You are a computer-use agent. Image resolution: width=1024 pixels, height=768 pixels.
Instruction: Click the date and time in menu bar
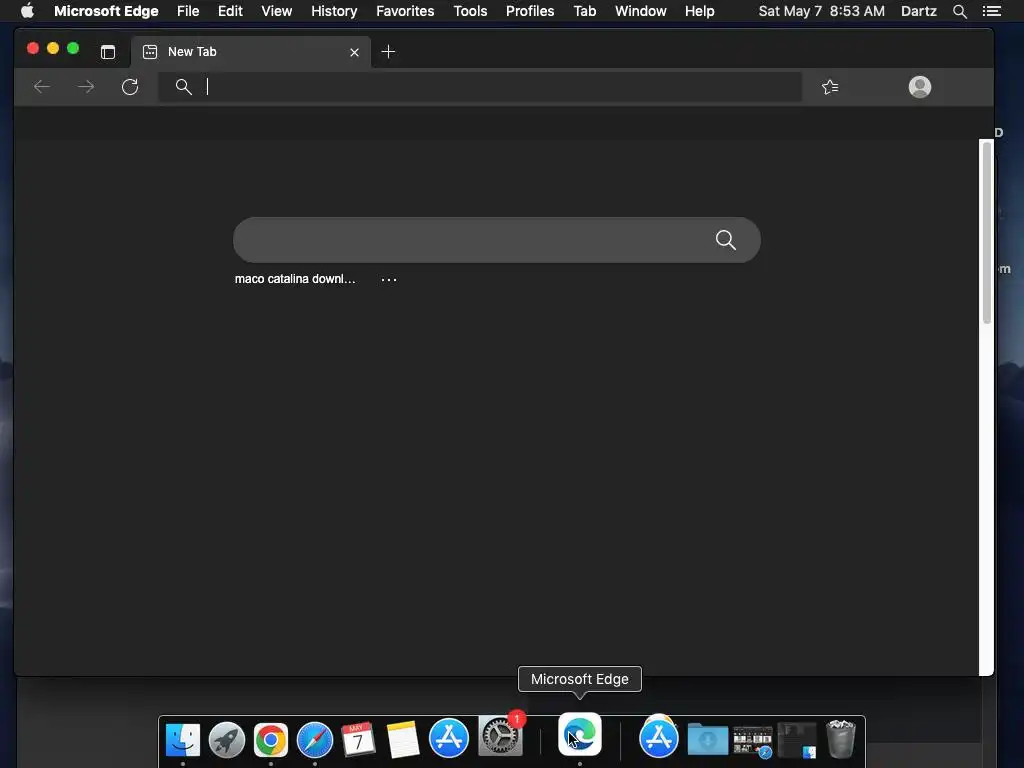click(x=822, y=11)
